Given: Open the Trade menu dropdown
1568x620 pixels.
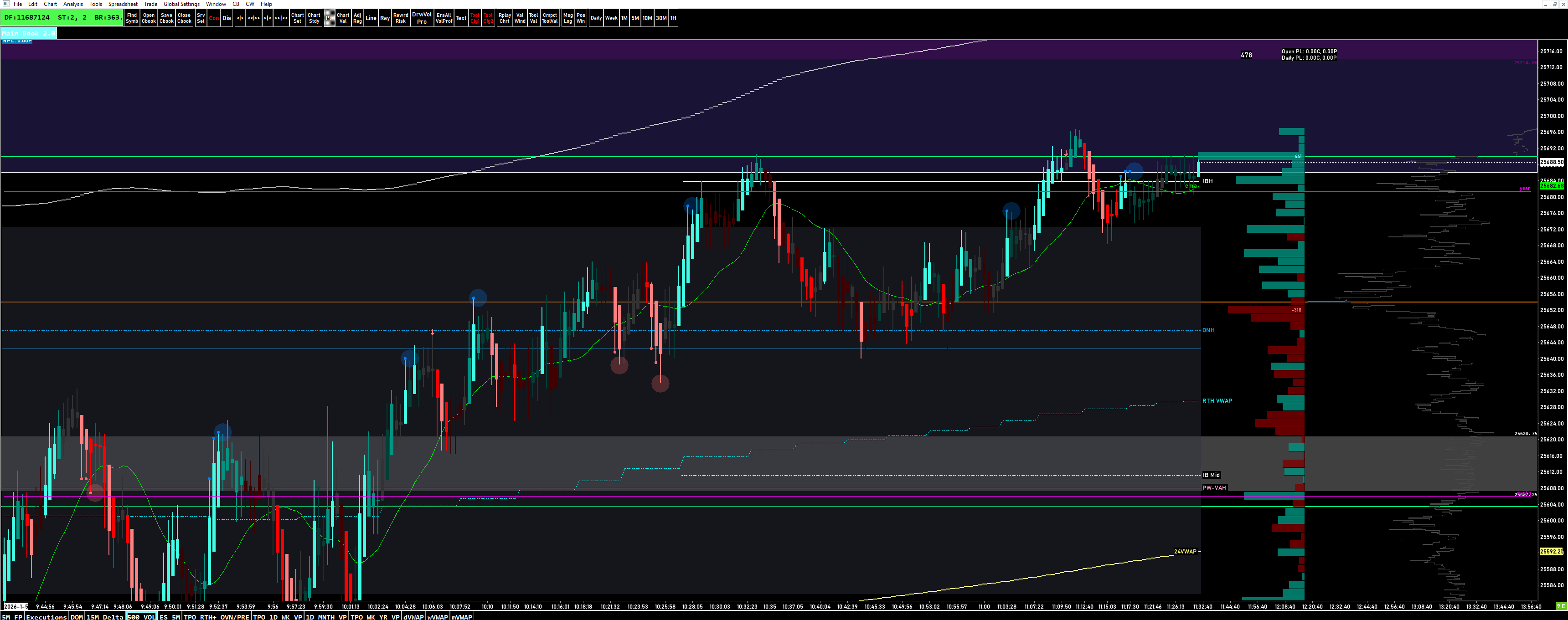Looking at the screenshot, I should [x=150, y=4].
